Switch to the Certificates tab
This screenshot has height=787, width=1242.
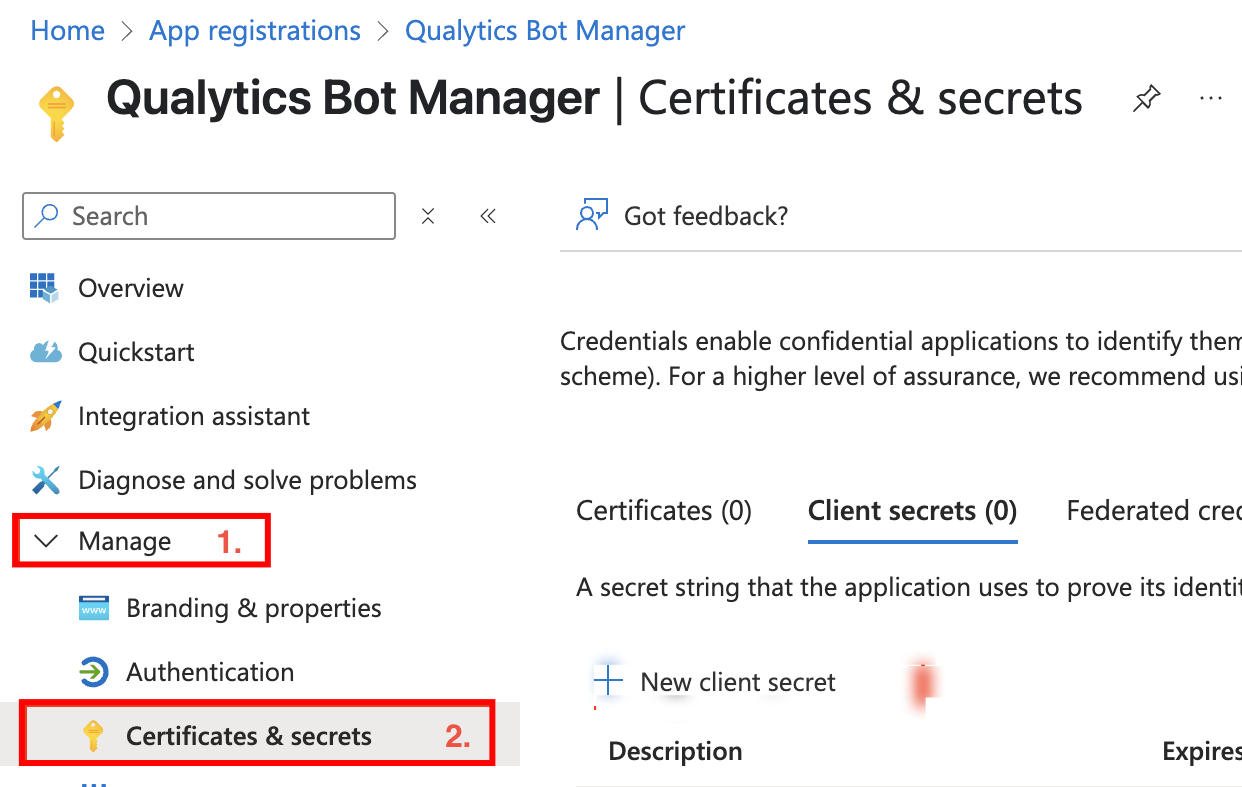pyautogui.click(x=663, y=511)
